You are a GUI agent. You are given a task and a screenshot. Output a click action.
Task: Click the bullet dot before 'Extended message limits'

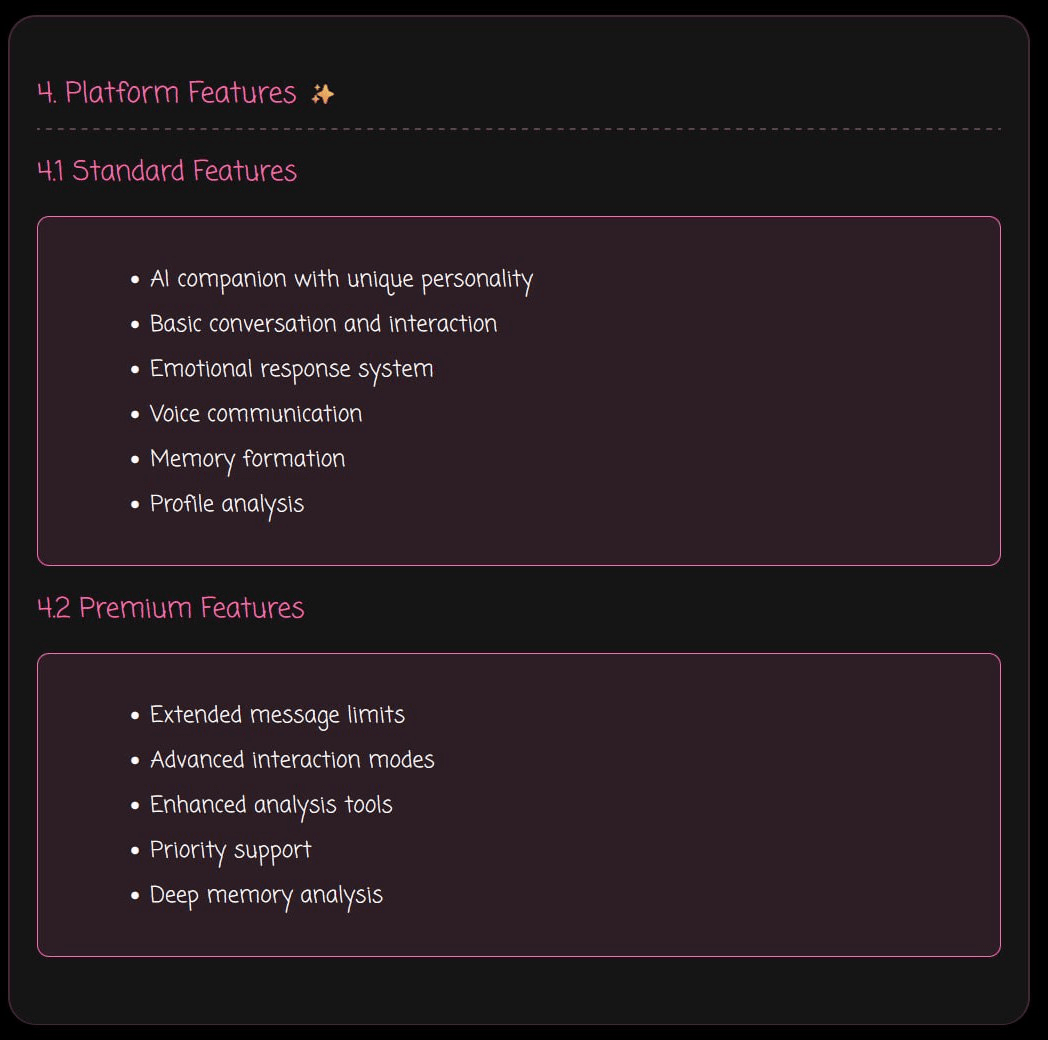(x=135, y=716)
